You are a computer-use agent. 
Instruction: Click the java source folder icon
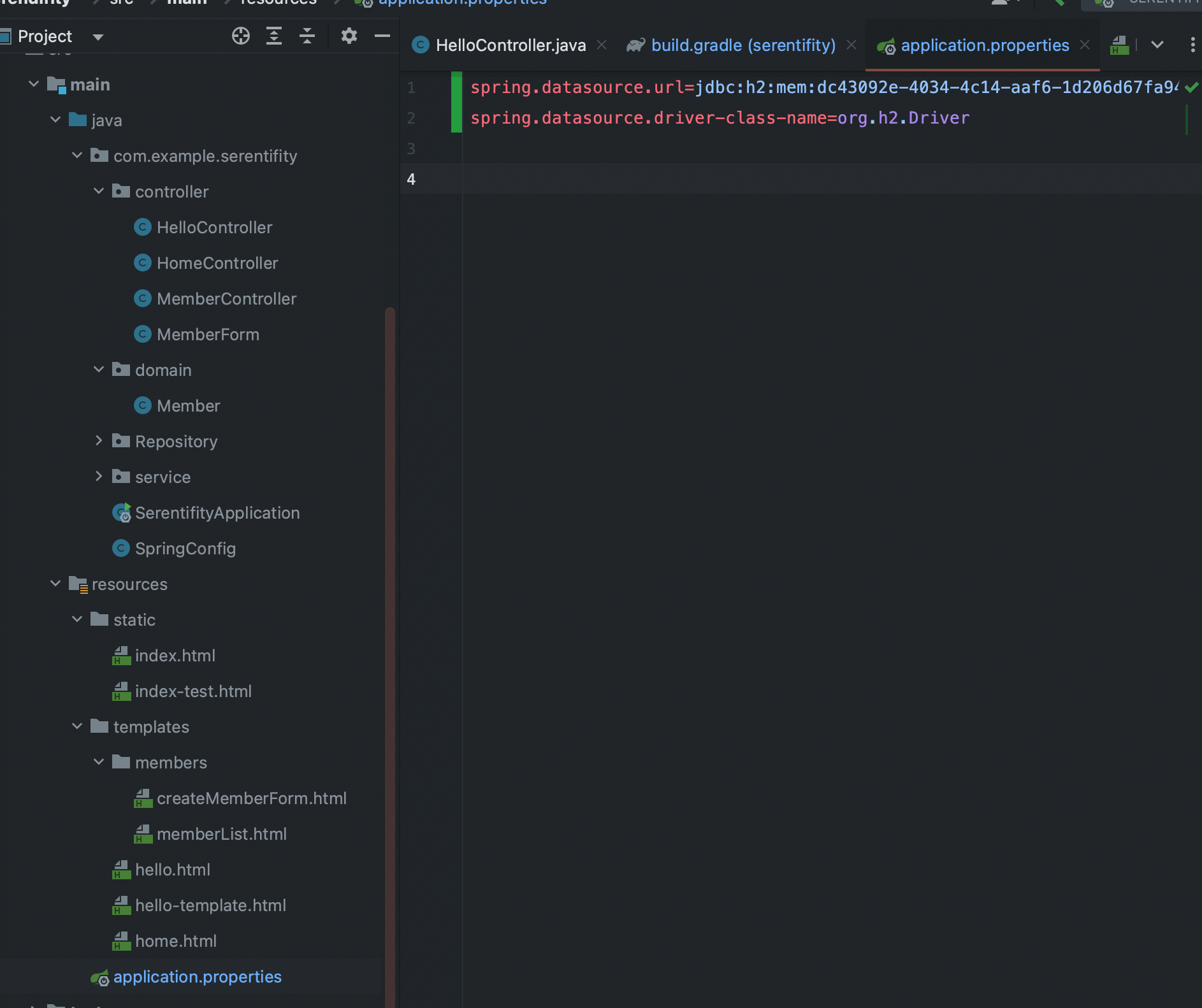pyautogui.click(x=78, y=120)
